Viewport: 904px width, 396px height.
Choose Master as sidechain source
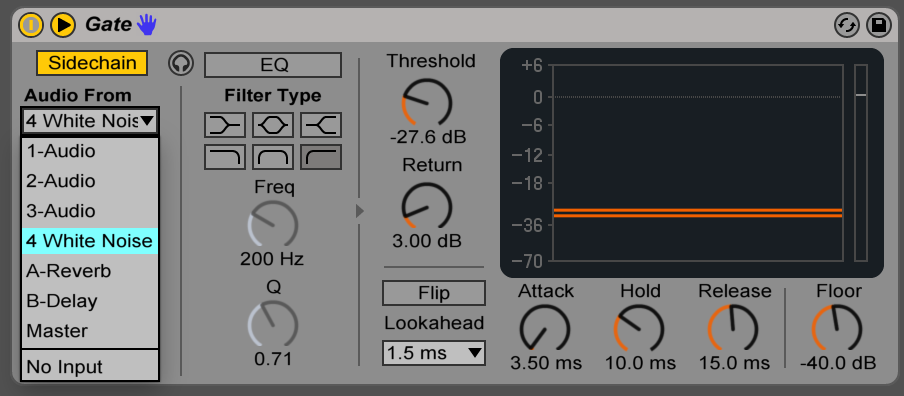pos(90,331)
